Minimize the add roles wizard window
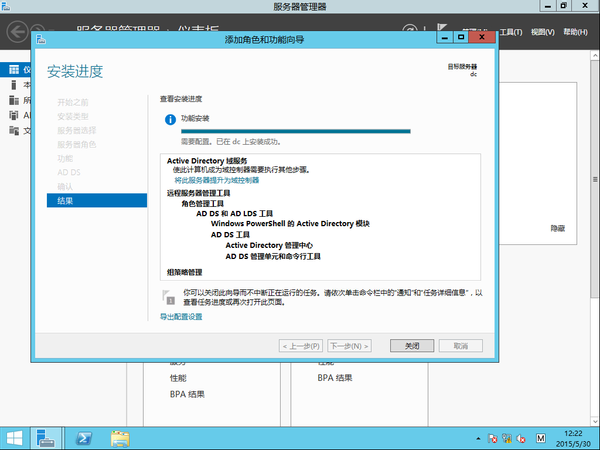Screen dimensions: 600x450 tap(445, 37)
